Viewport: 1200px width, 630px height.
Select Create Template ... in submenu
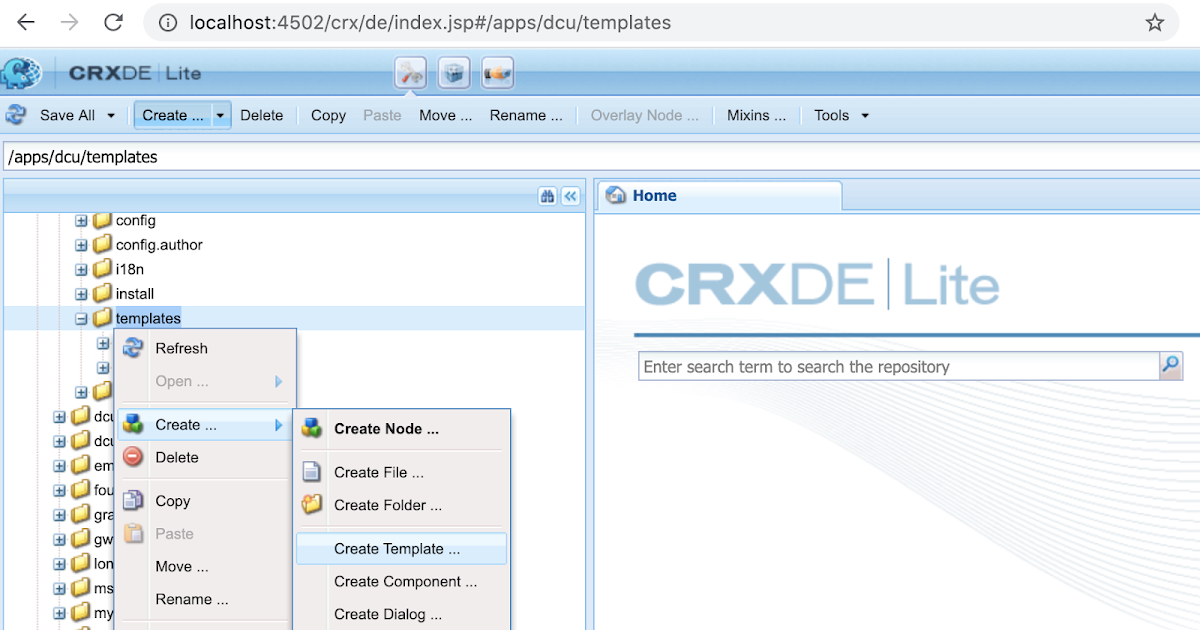pos(401,548)
